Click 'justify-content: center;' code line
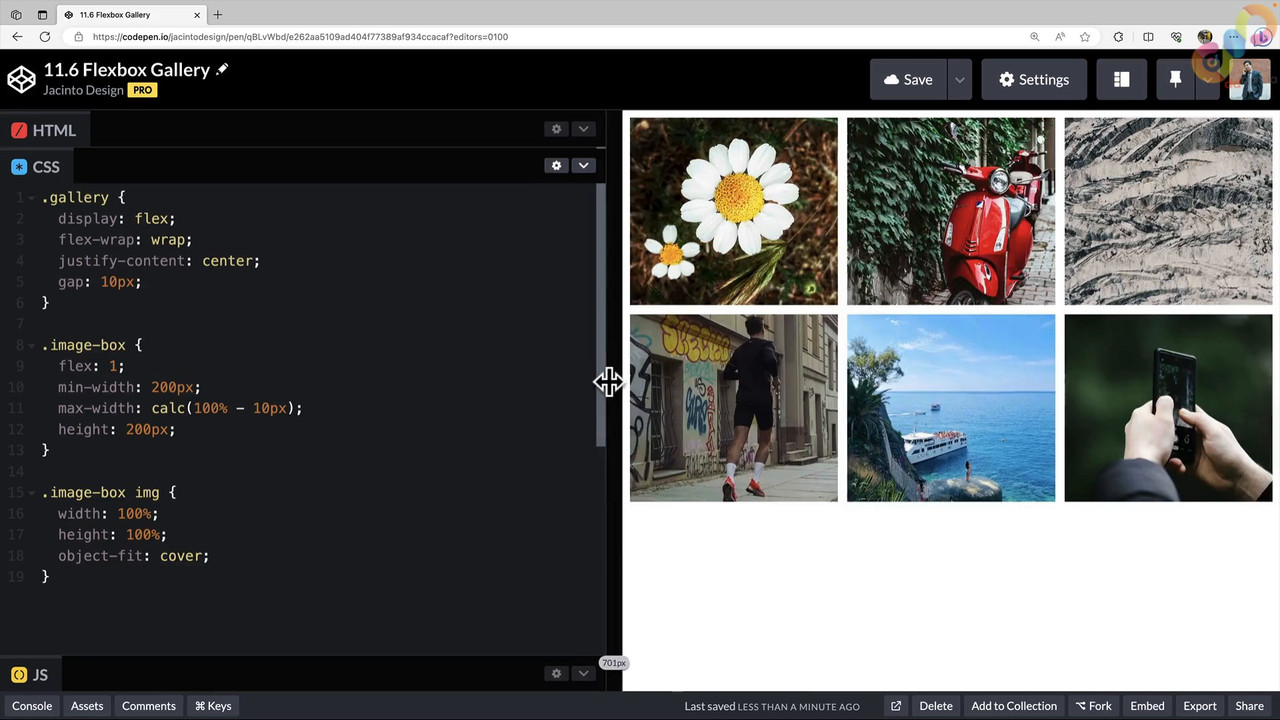The height and width of the screenshot is (720, 1280). tap(159, 261)
